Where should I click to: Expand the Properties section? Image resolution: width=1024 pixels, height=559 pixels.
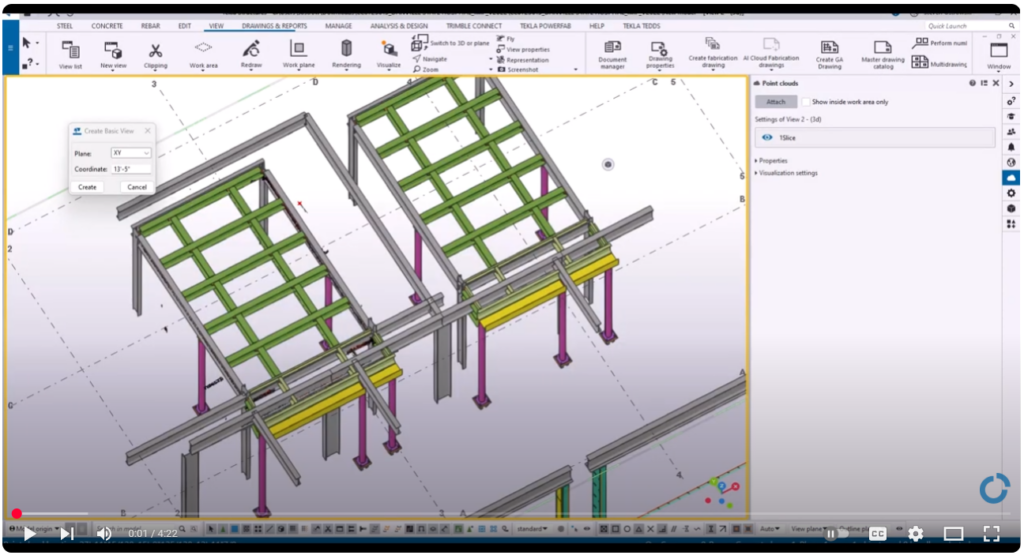pyautogui.click(x=771, y=161)
